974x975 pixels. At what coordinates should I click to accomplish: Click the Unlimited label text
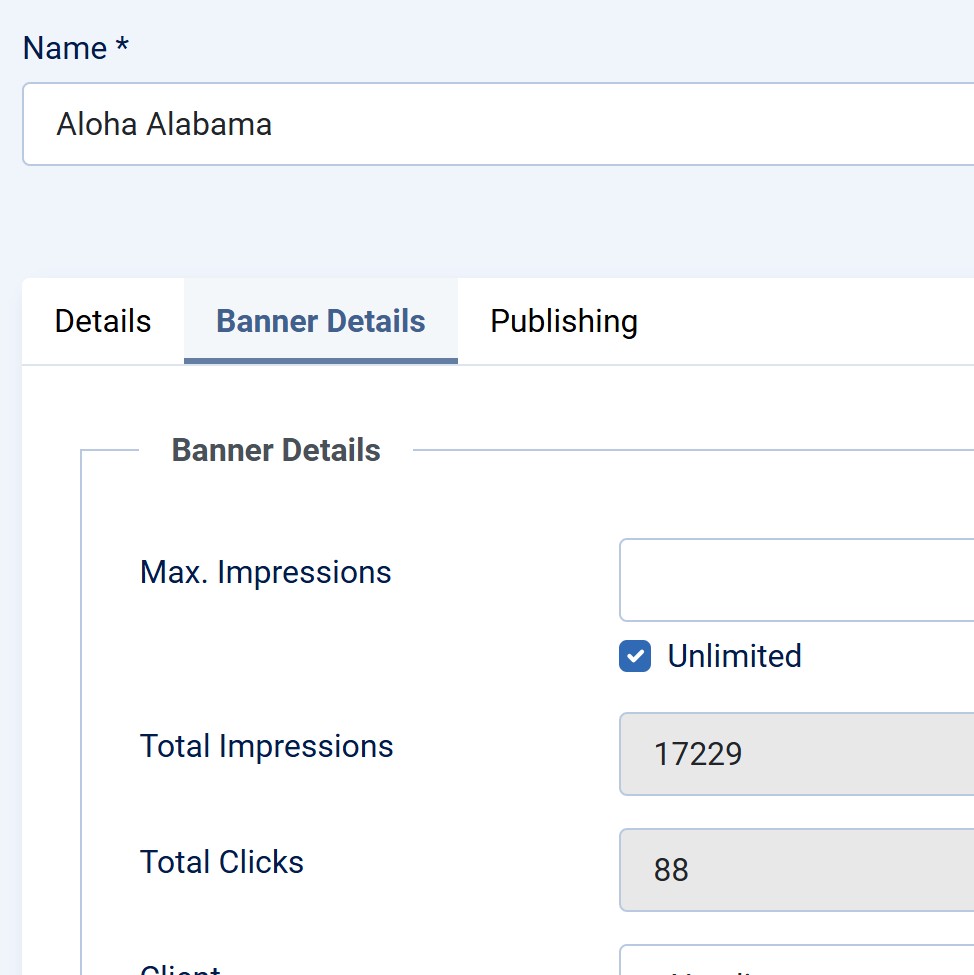[x=734, y=656]
